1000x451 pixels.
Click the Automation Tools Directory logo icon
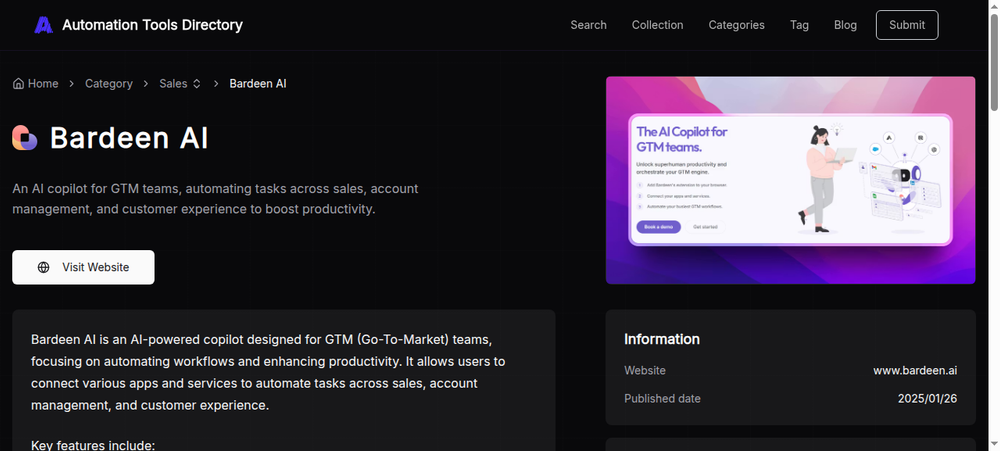pos(43,25)
